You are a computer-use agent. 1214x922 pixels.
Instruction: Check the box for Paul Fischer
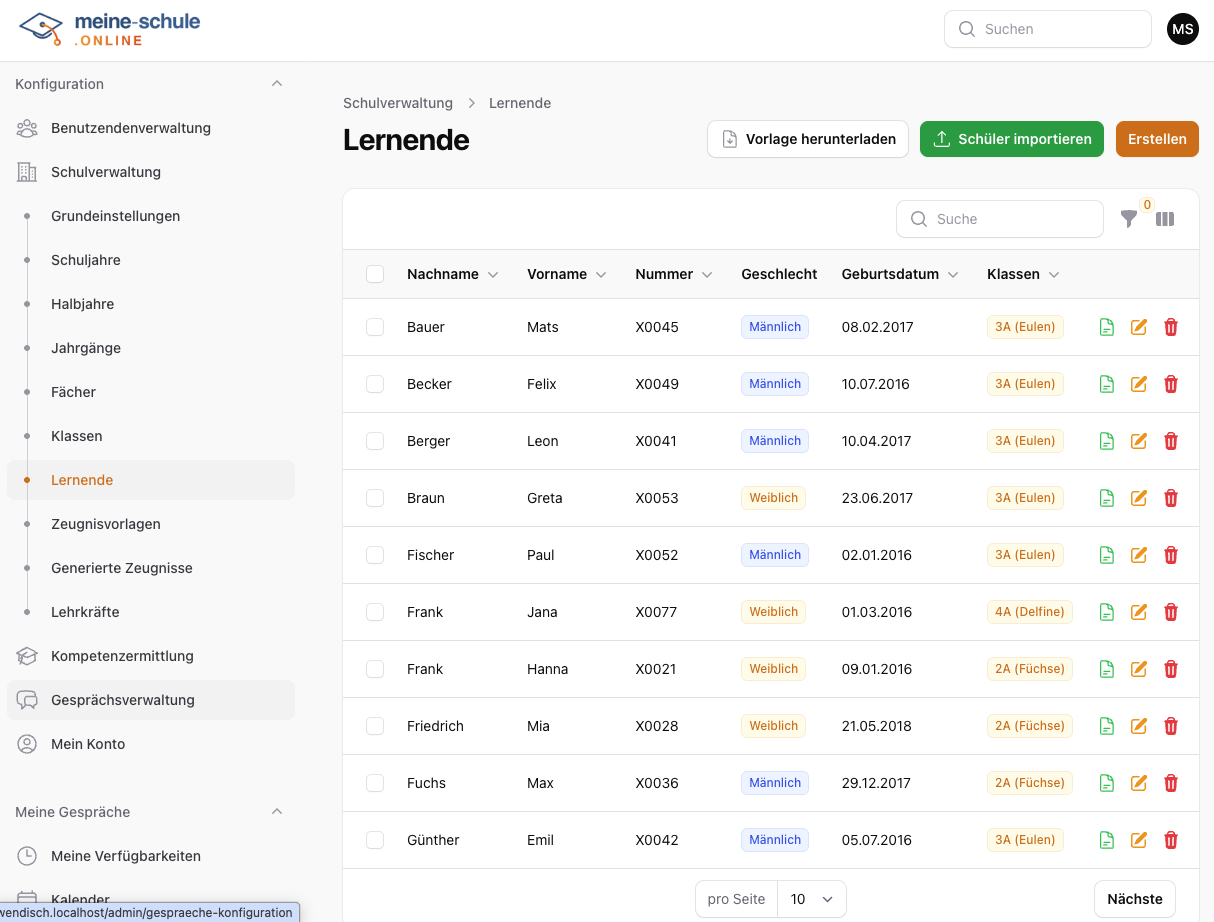pyautogui.click(x=375, y=555)
